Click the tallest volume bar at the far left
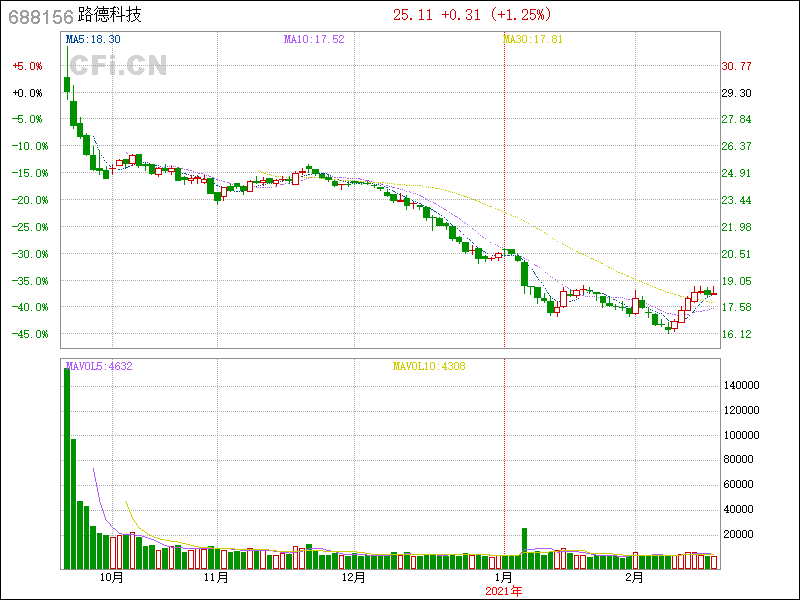This screenshot has height=600, width=800. click(x=67, y=468)
